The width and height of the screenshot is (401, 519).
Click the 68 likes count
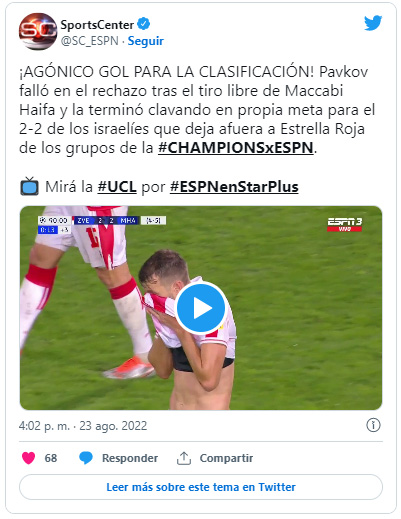coord(51,458)
